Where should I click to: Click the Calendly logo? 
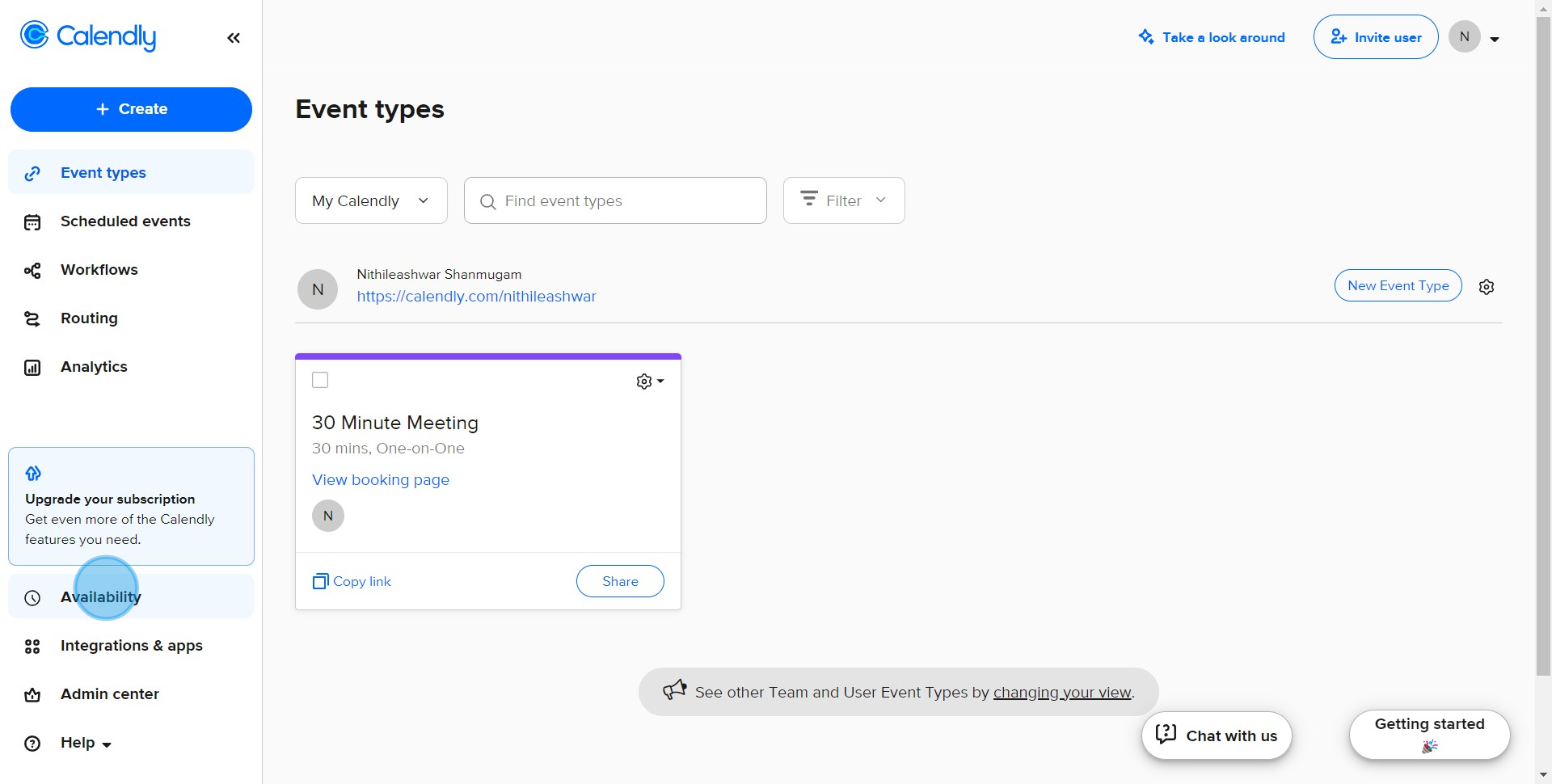click(88, 36)
